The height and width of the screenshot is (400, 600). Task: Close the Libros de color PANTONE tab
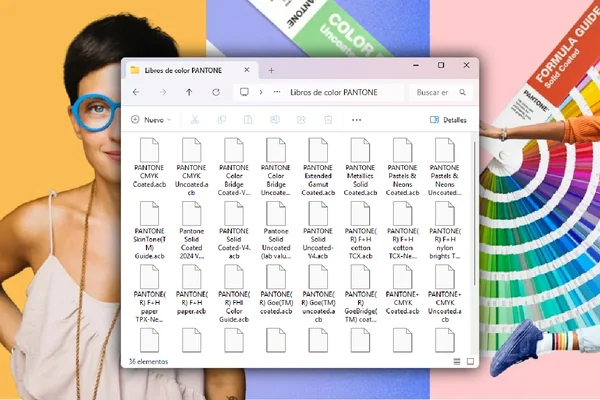[247, 70]
